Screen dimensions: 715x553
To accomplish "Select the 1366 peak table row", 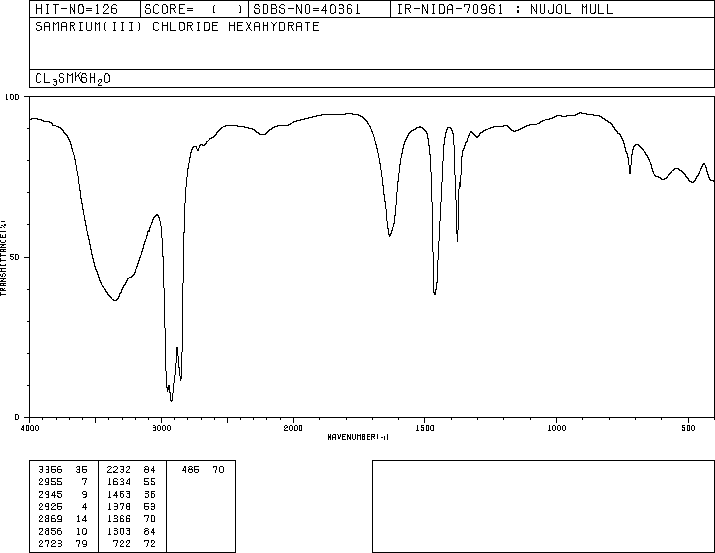I will point(131,519).
